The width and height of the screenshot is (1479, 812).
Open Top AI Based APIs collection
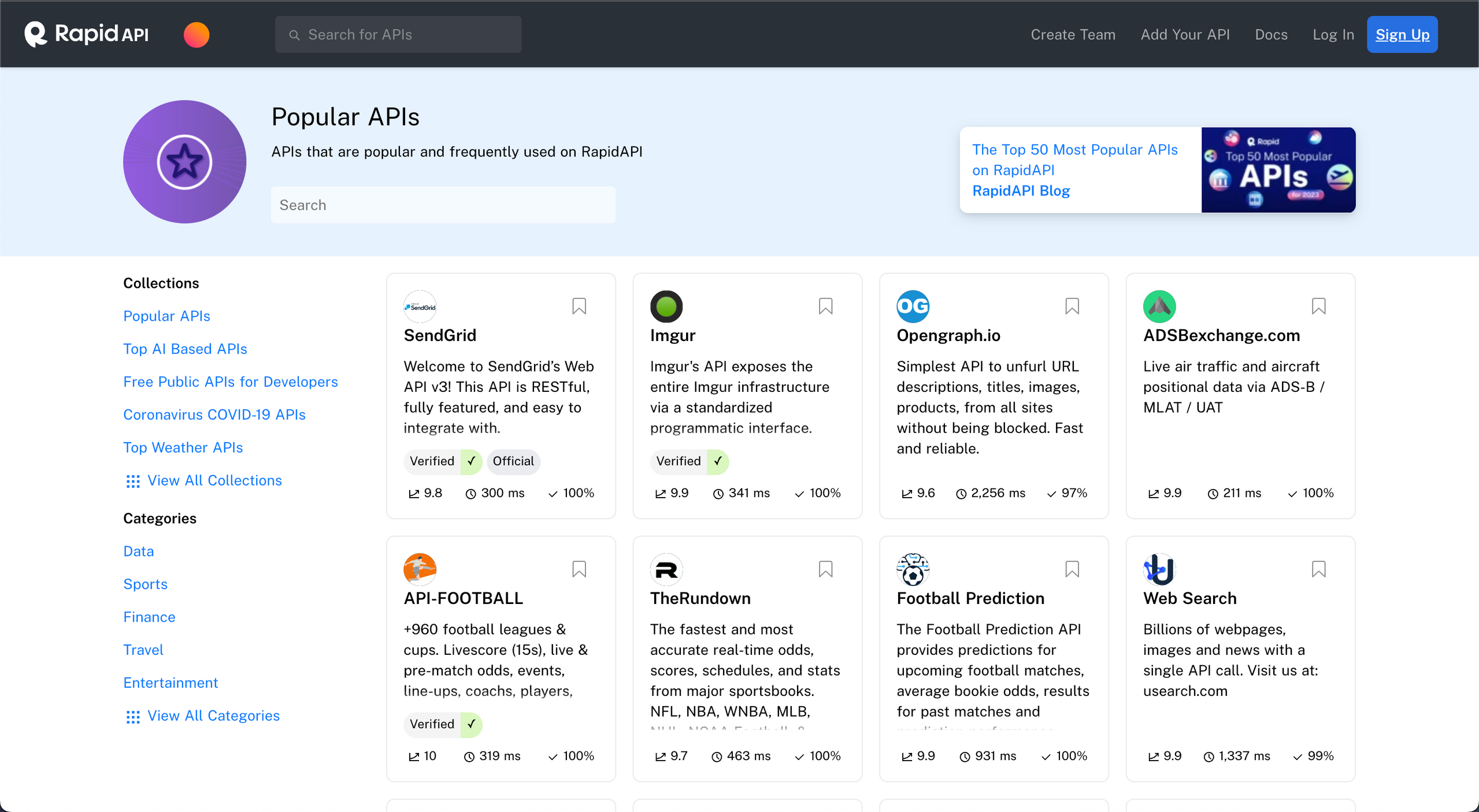(x=185, y=348)
